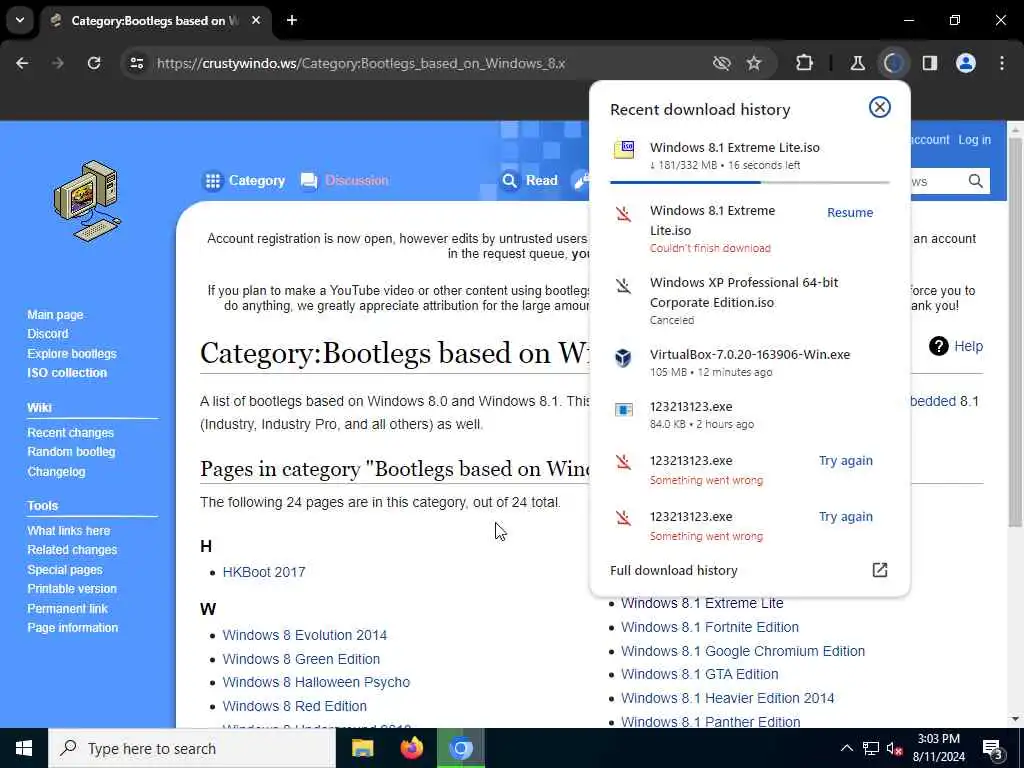Open a new tab with plus button
This screenshot has width=1024, height=768.
click(x=292, y=20)
